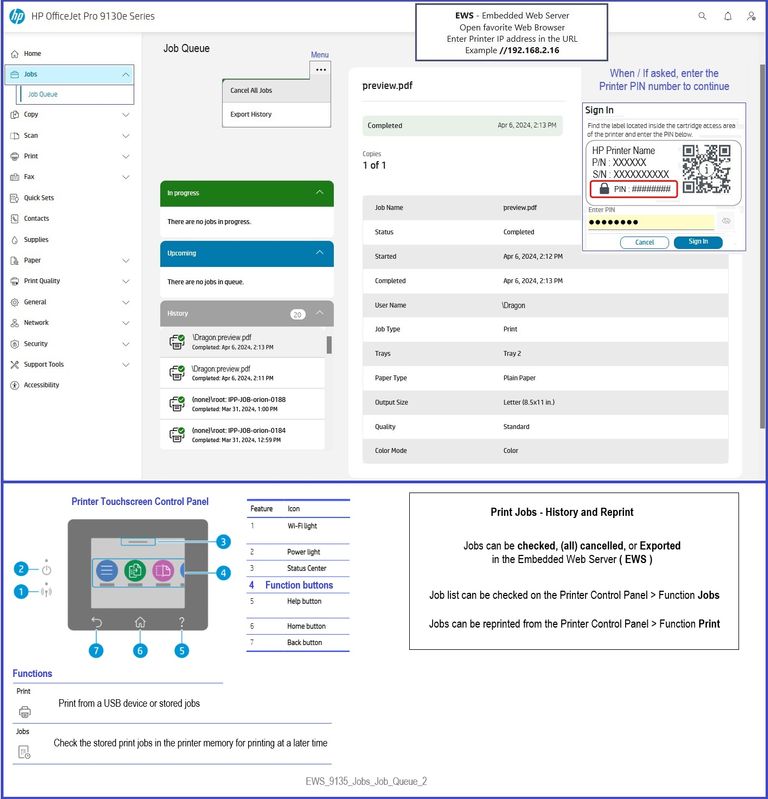768x799 pixels.
Task: Open notifications bell icon
Action: pos(728,16)
